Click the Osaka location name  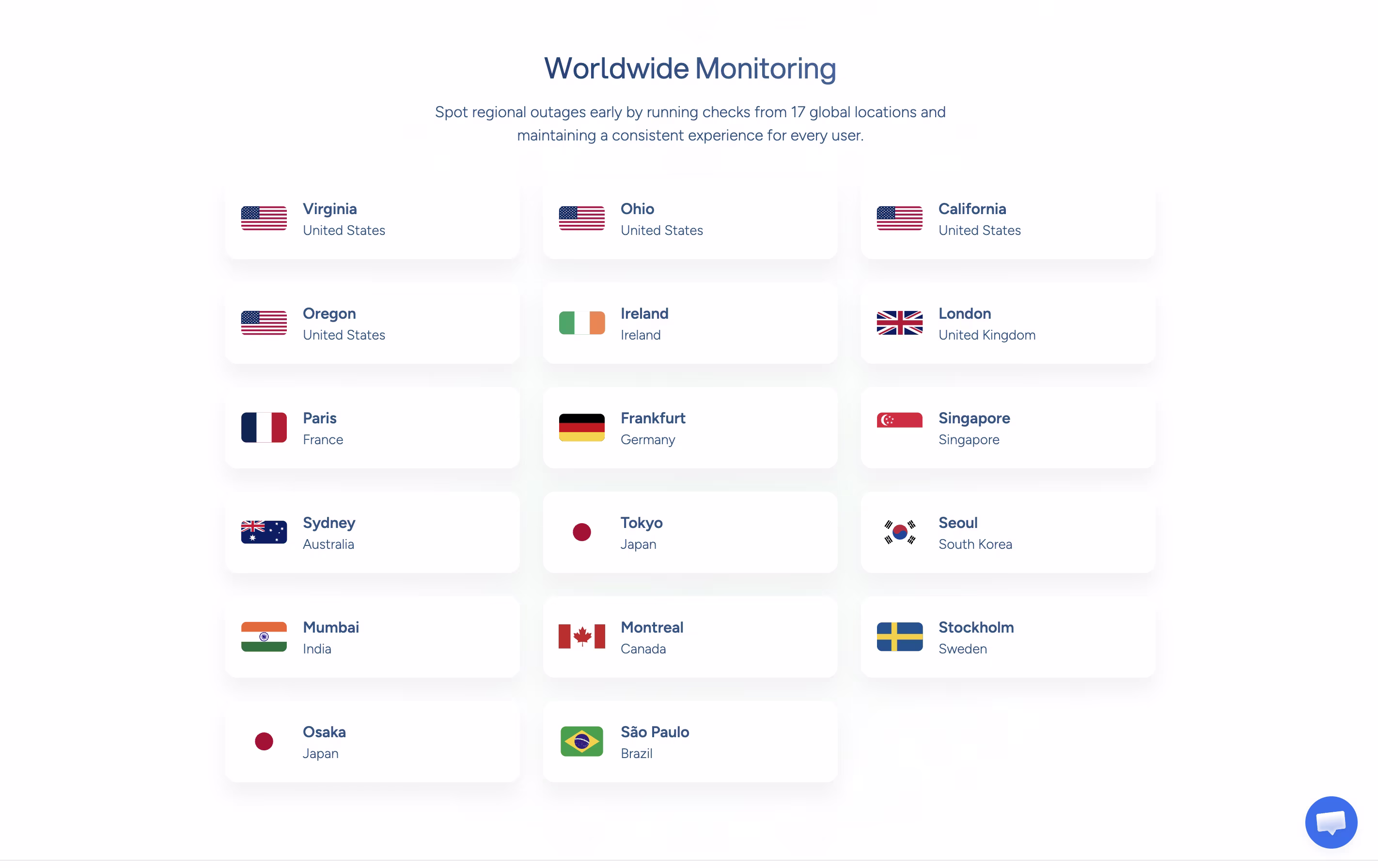[324, 732]
